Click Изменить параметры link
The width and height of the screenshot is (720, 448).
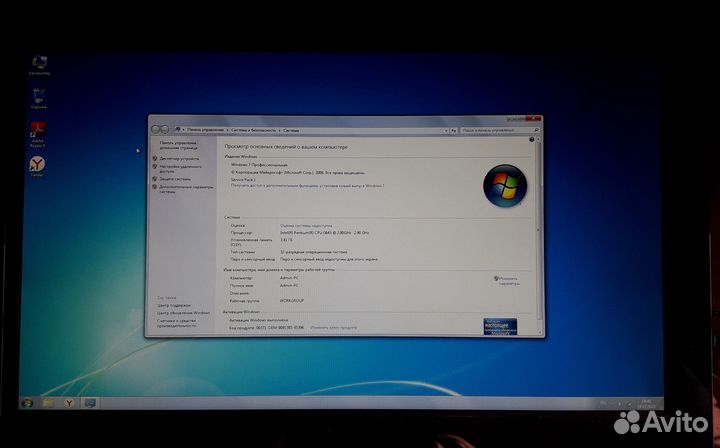coord(509,281)
